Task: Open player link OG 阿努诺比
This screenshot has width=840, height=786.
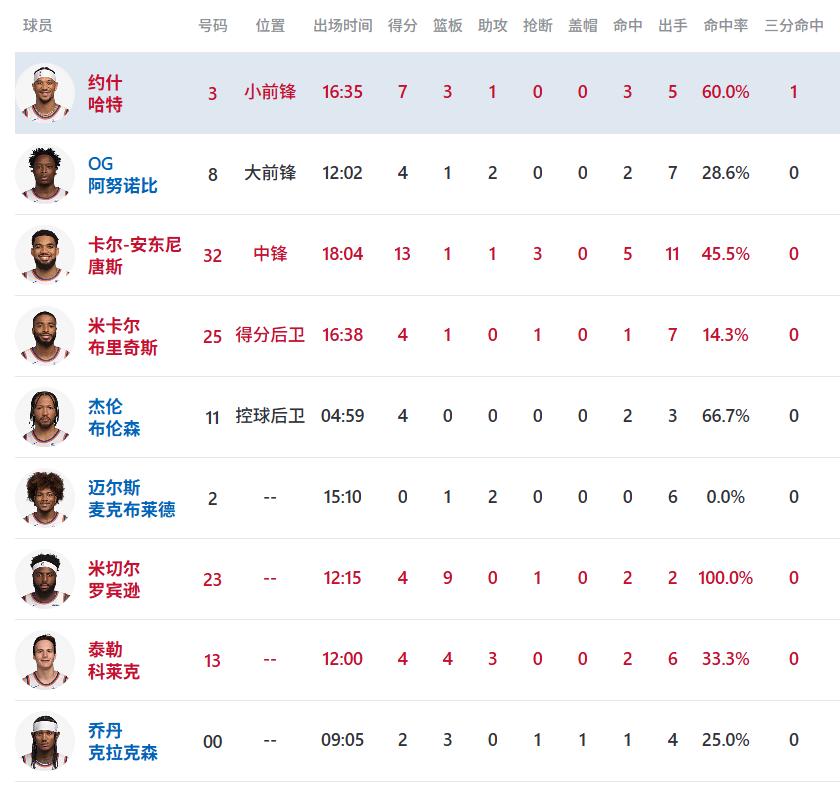Action: 122,174
